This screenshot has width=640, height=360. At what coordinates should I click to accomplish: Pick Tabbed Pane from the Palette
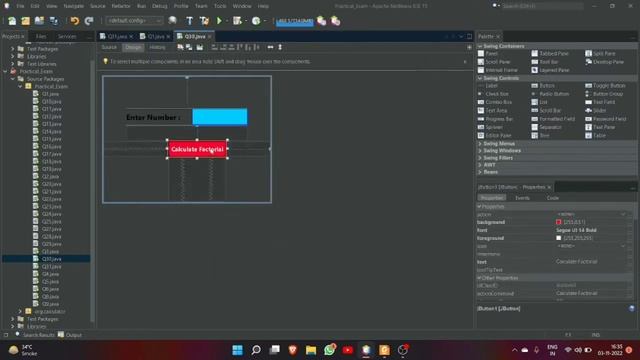point(550,53)
